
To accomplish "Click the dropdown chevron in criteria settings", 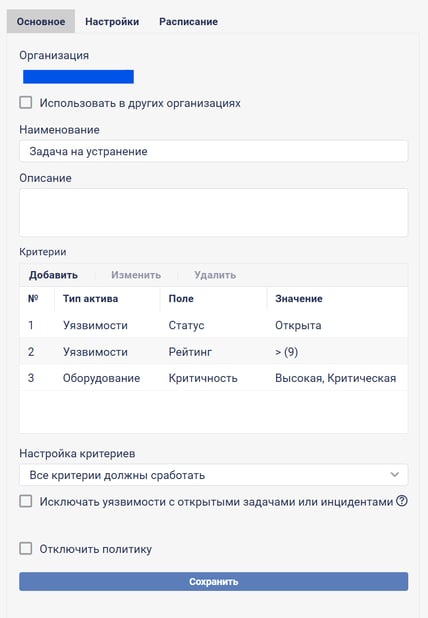I will (395, 475).
